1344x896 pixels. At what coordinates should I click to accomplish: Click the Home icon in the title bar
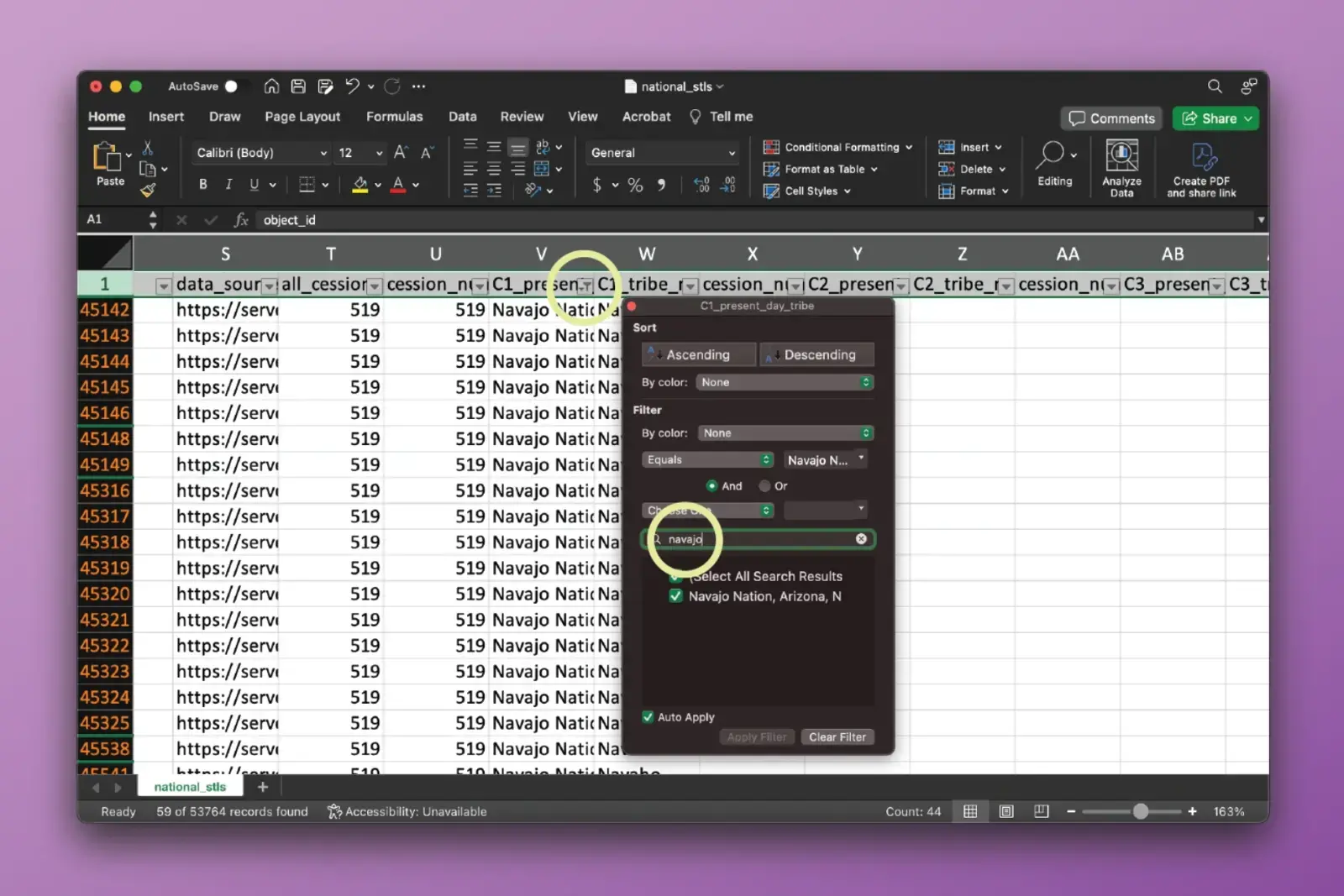(271, 86)
